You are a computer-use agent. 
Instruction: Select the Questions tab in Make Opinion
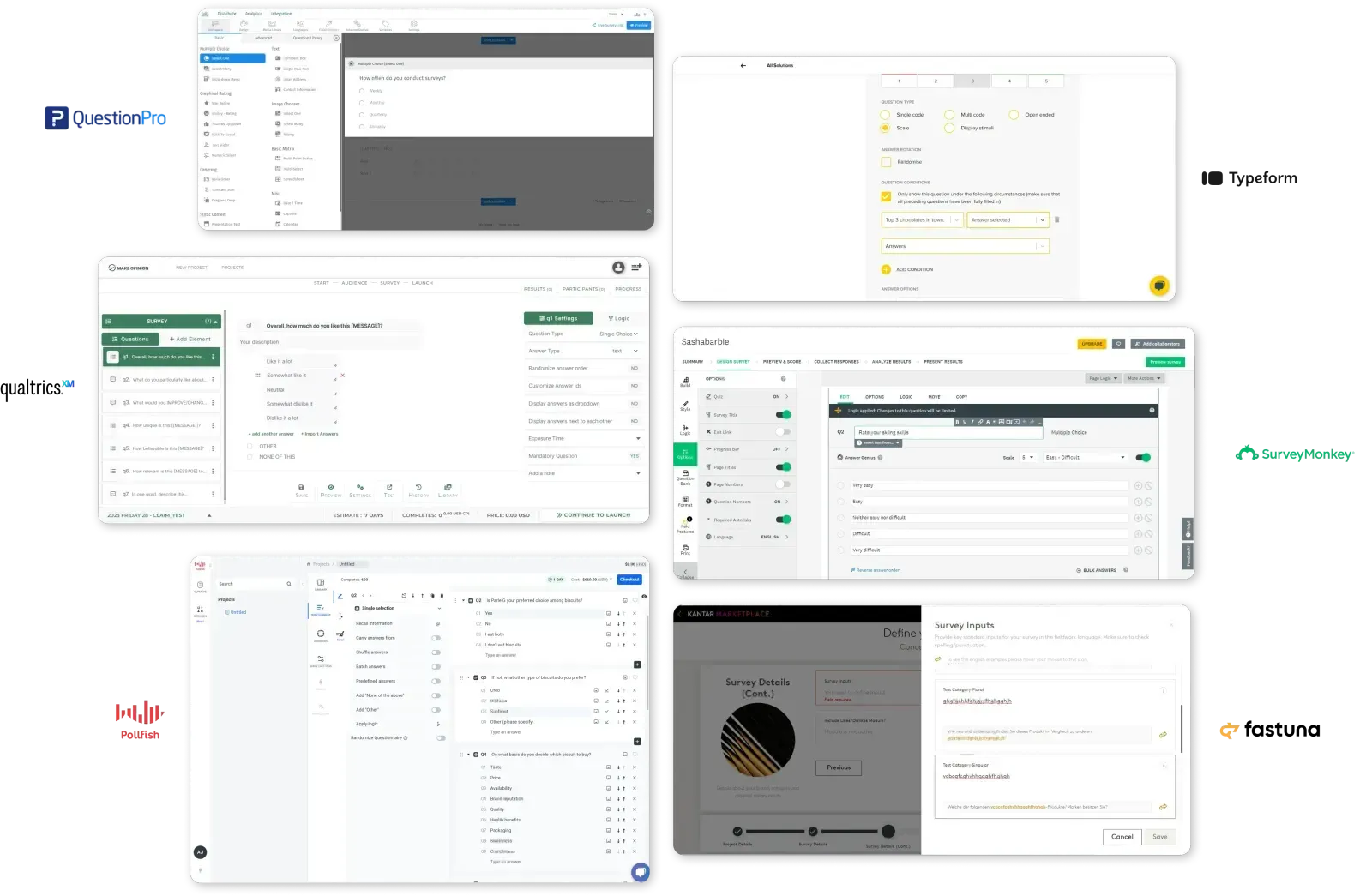pos(130,339)
